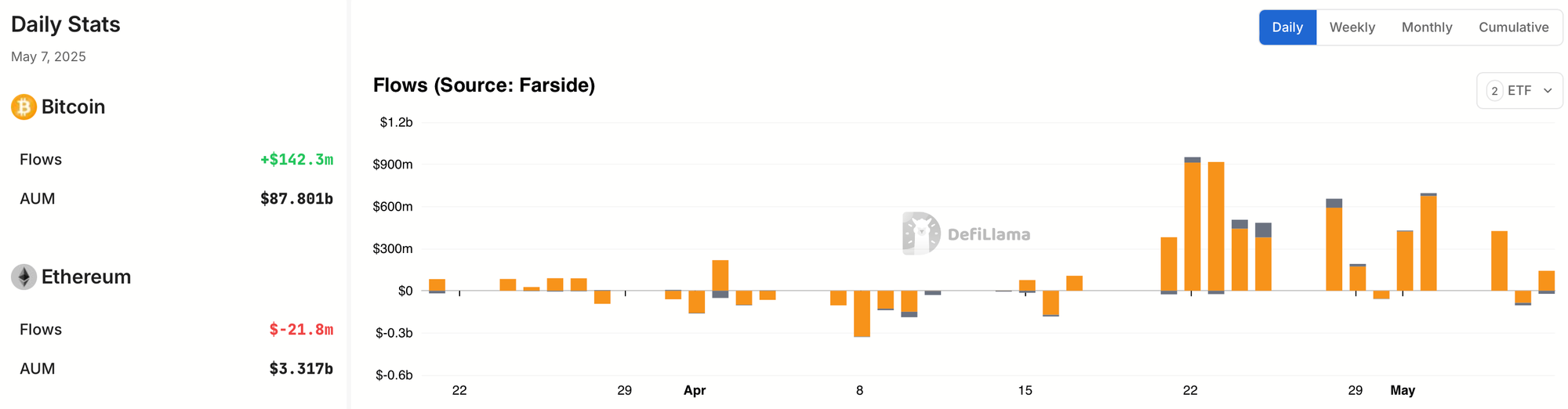Screen dimensions: 1568x409
Task: Click the tallest orange bar near 22
Action: click(x=1192, y=226)
